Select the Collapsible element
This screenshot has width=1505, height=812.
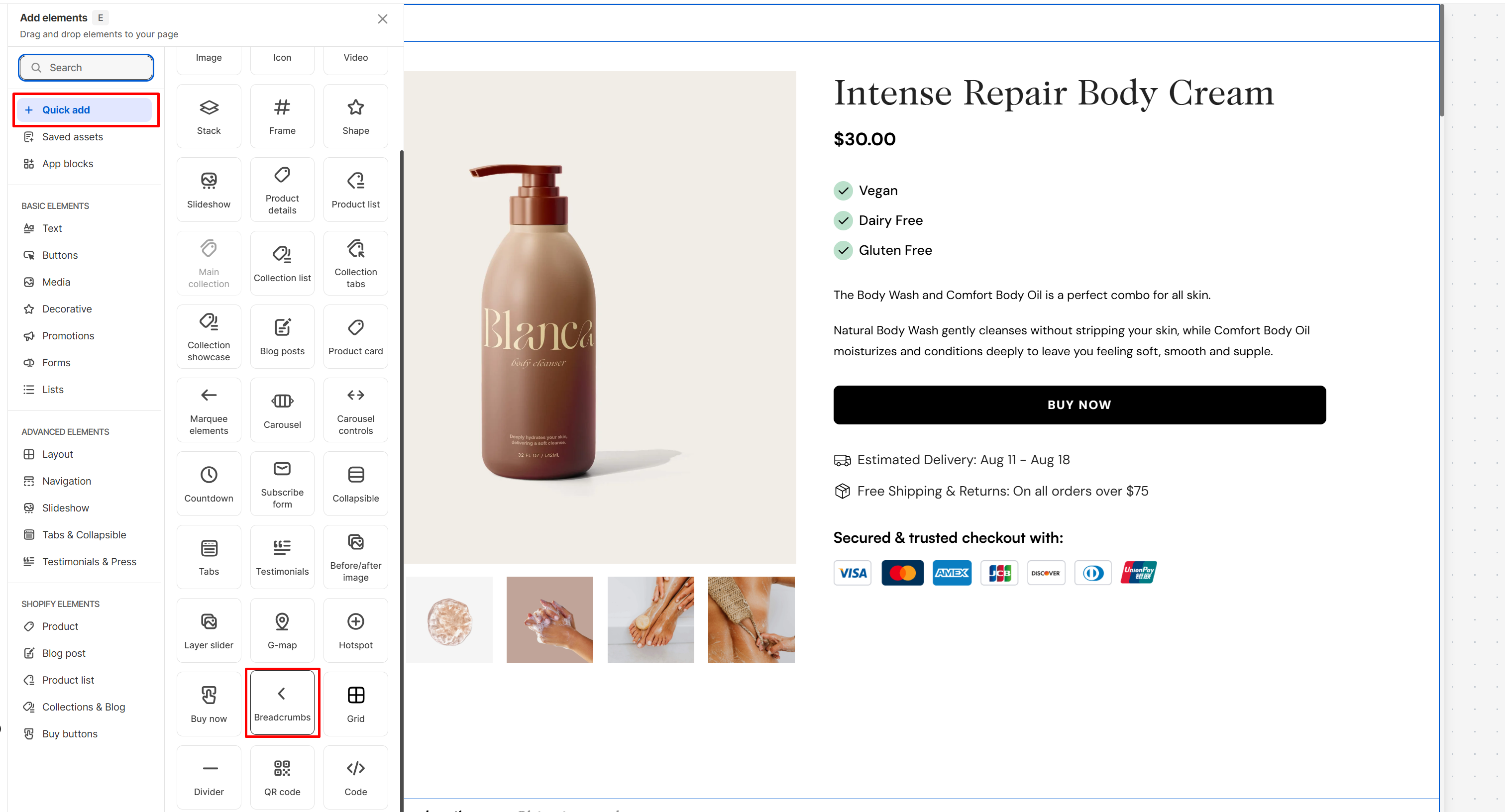pyautogui.click(x=356, y=484)
